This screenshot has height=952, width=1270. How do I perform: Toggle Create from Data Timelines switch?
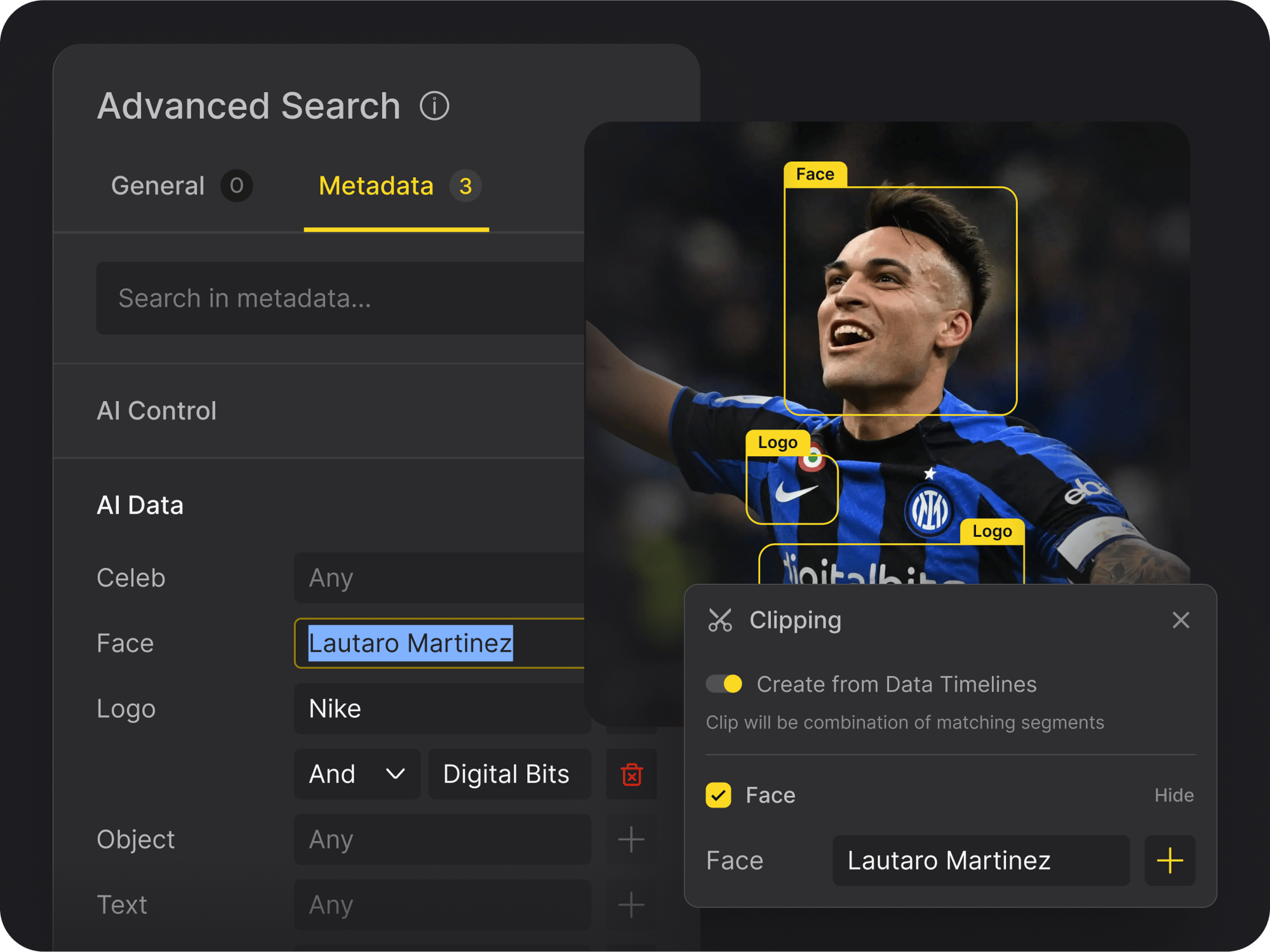pos(725,684)
